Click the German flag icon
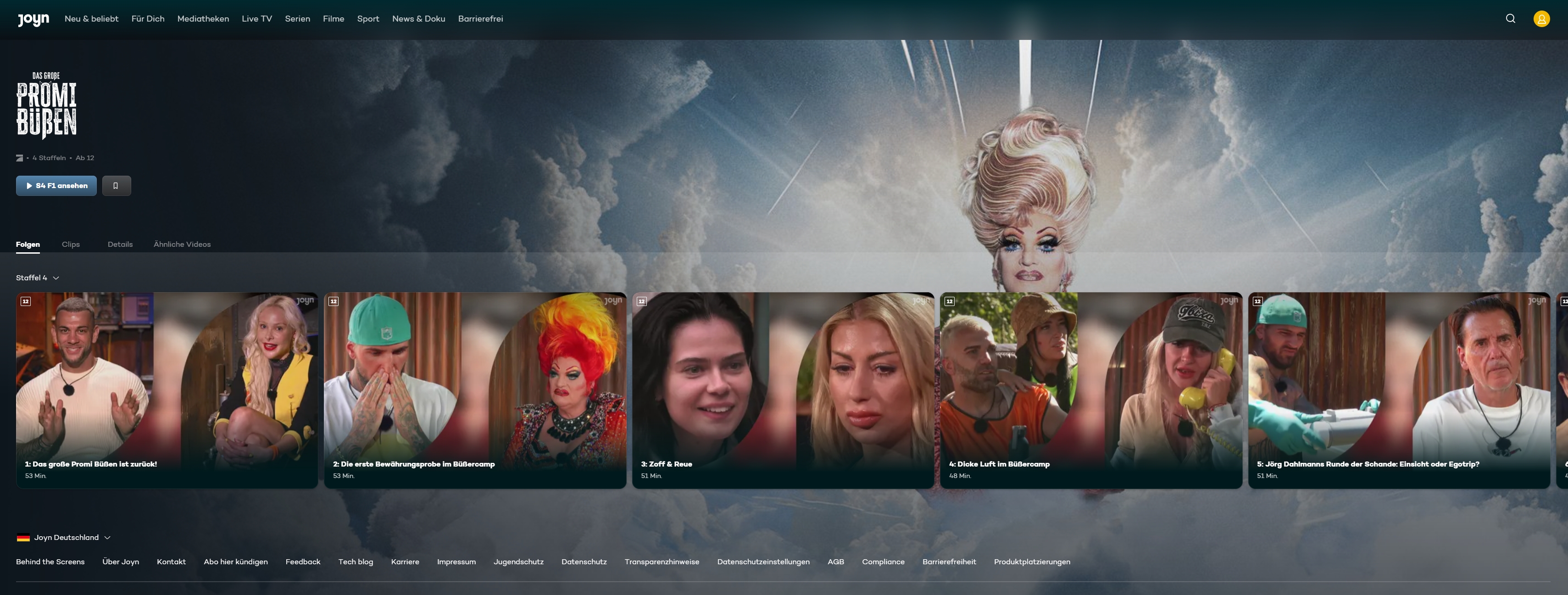1568x595 pixels. pos(23,538)
